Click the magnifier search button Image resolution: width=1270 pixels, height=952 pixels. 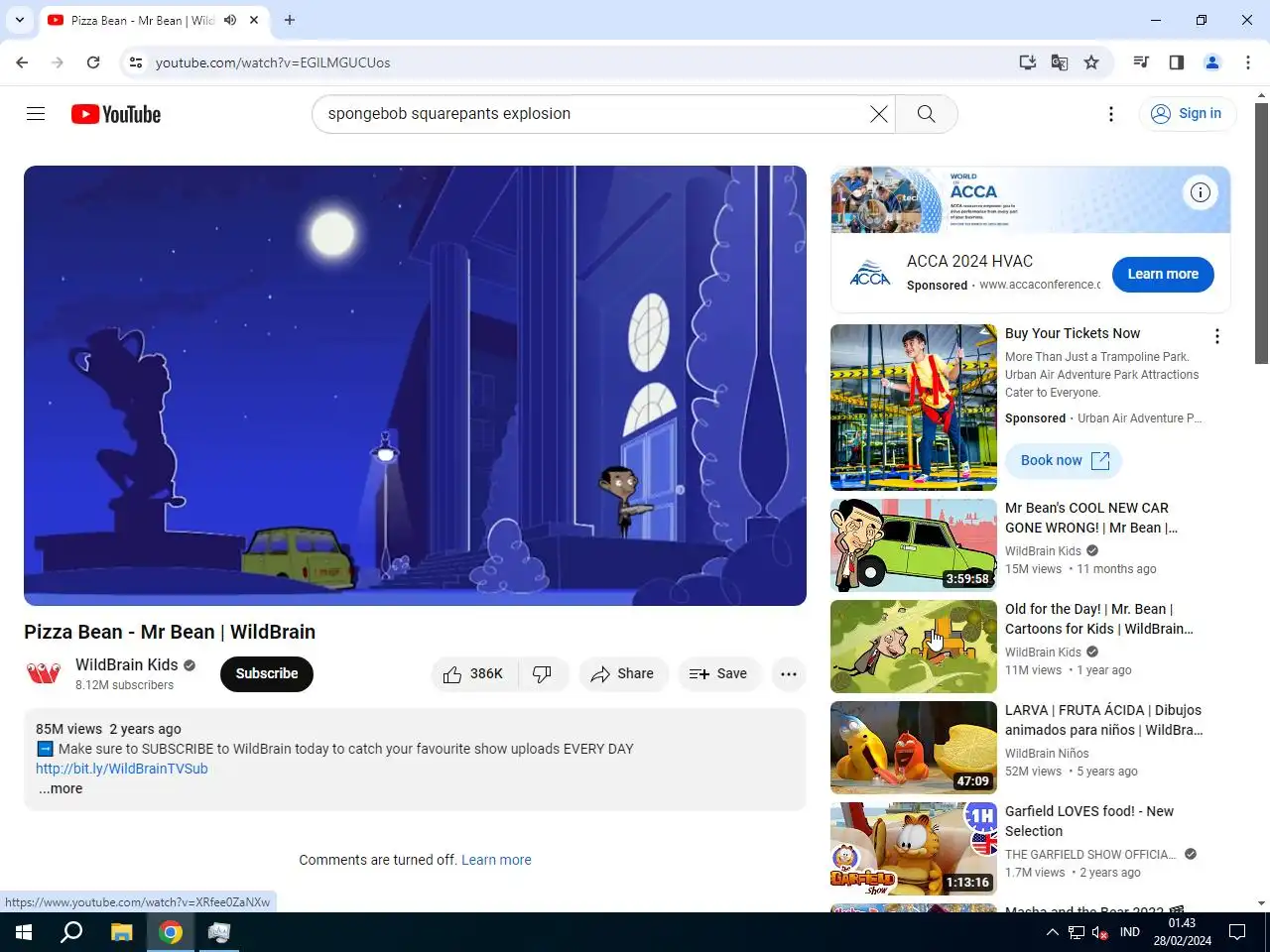tap(927, 114)
